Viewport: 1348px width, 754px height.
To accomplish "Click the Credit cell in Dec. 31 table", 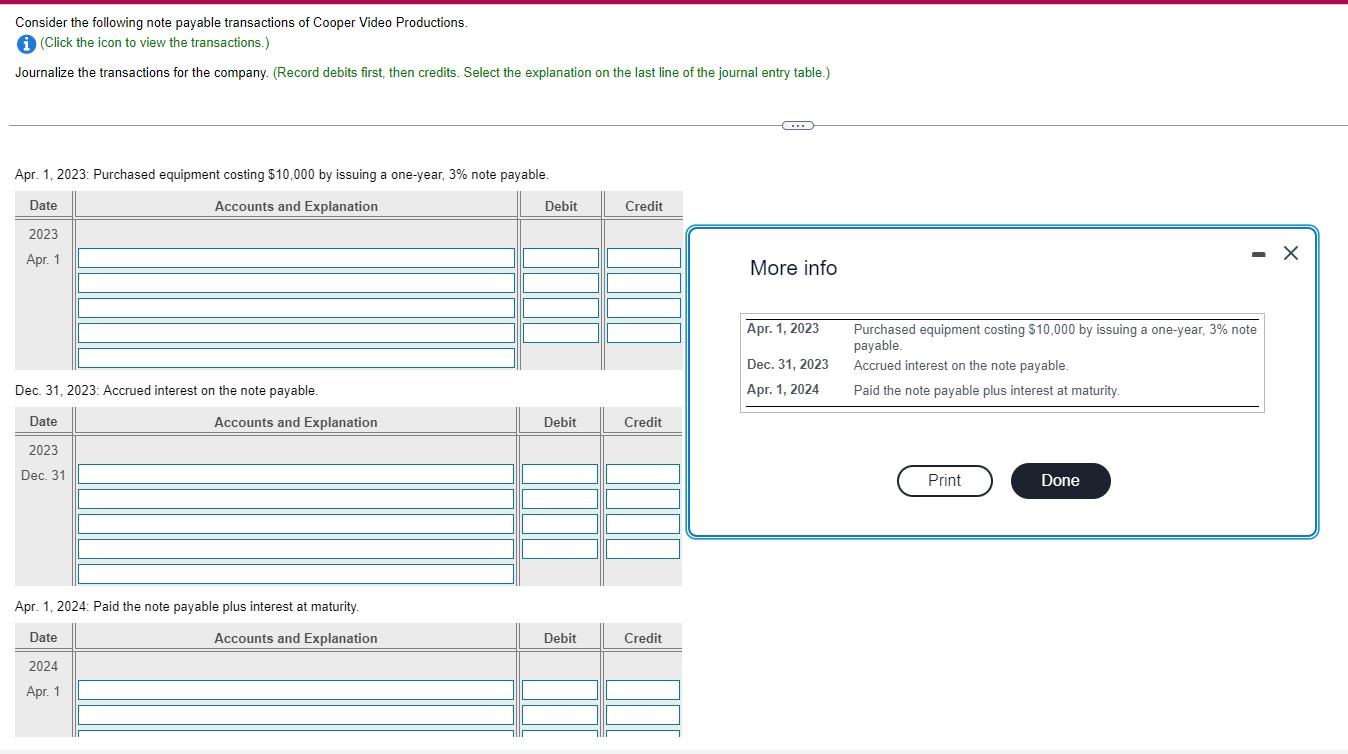I will (x=643, y=473).
